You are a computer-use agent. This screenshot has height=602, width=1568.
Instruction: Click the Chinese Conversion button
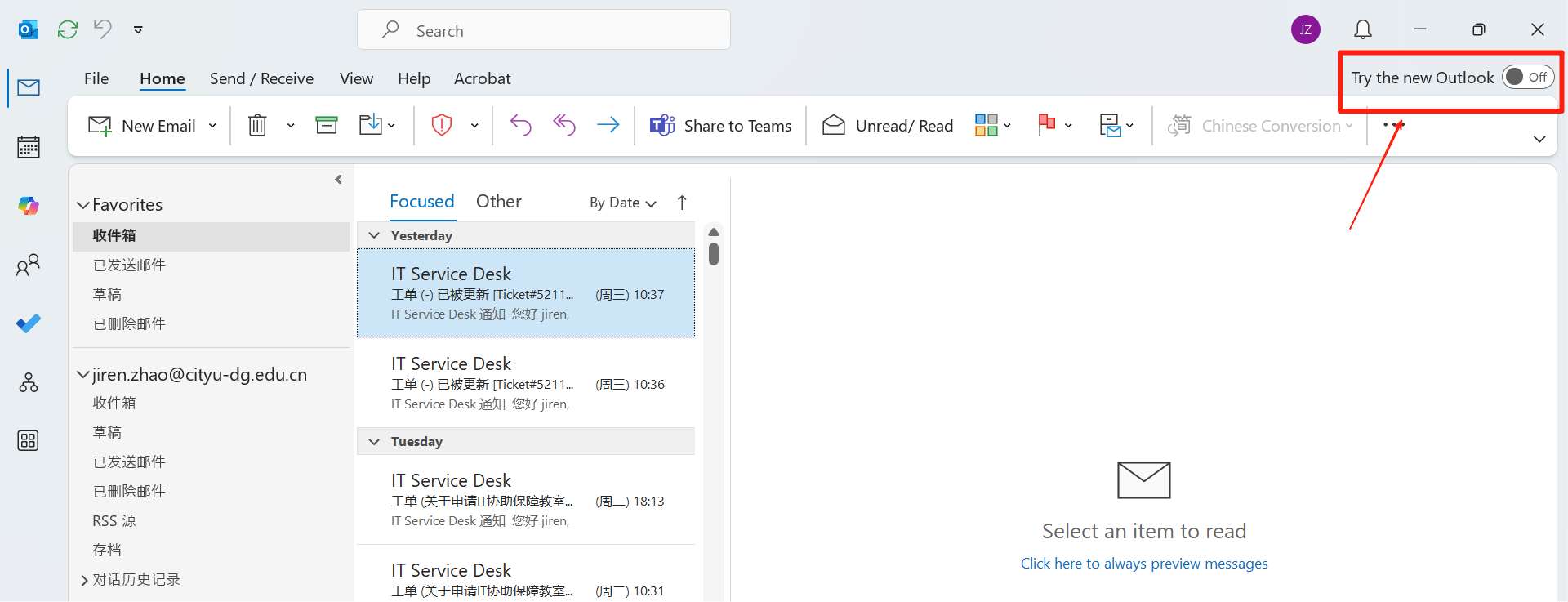click(1260, 126)
